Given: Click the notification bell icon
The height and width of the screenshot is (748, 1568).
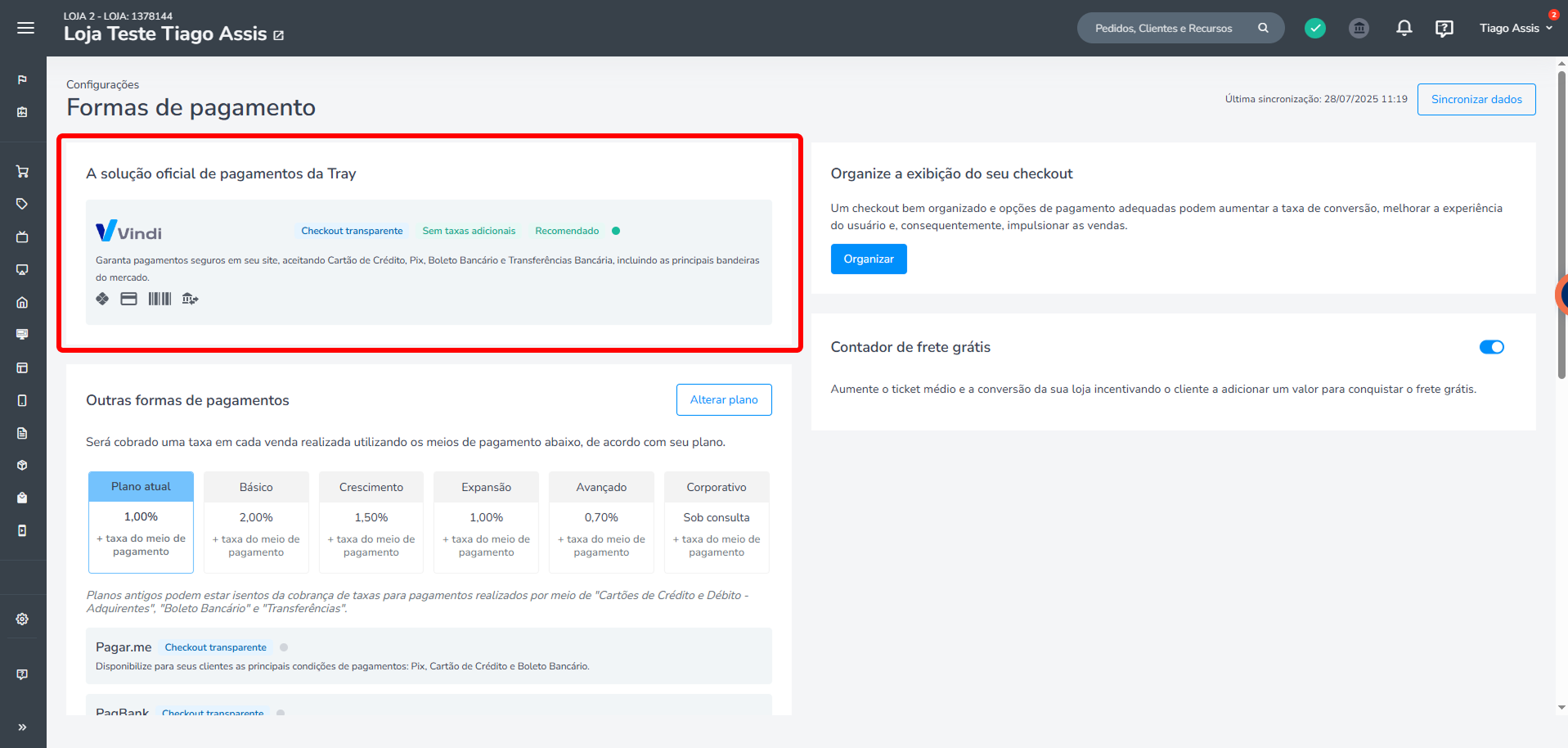Looking at the screenshot, I should (1404, 28).
